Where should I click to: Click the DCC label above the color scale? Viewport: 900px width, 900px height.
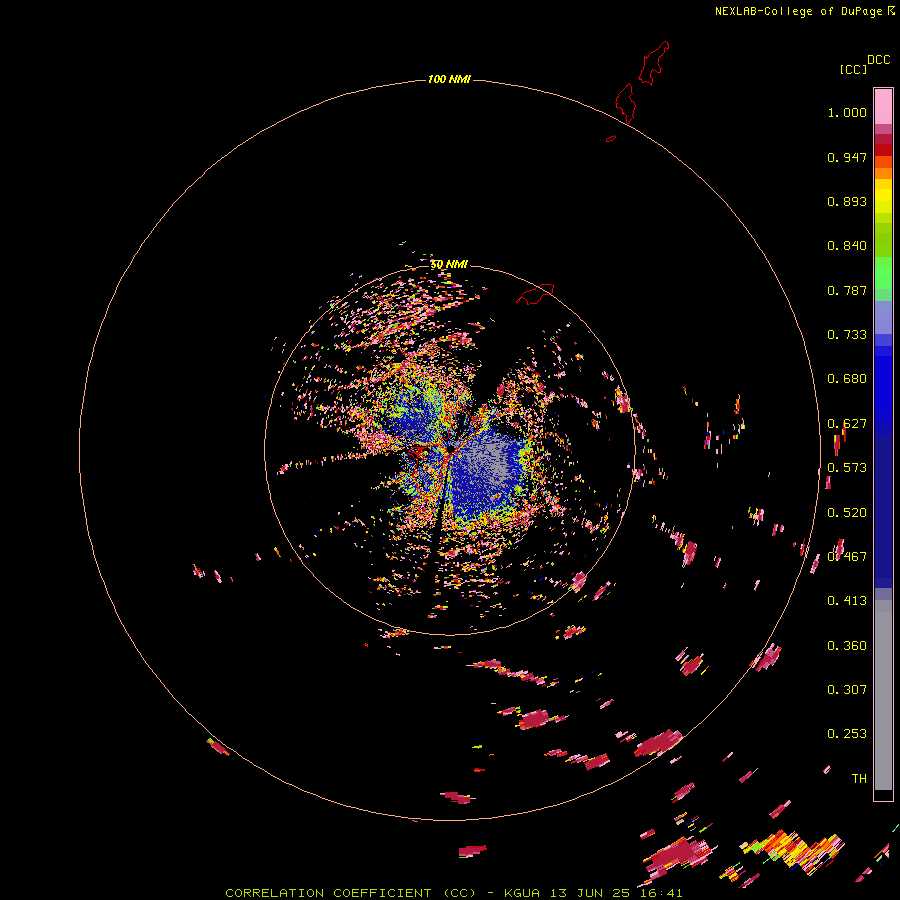click(878, 59)
